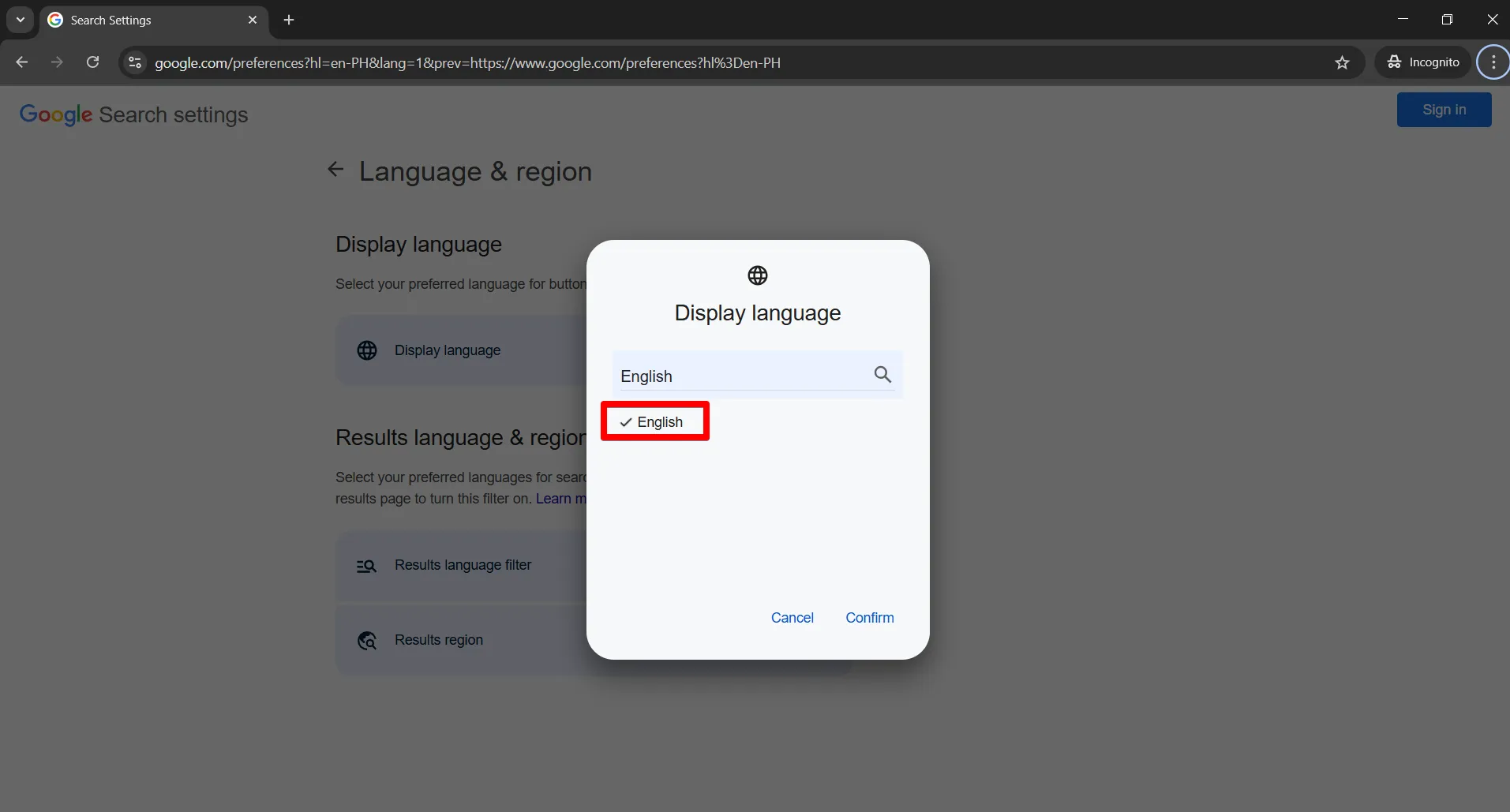Image resolution: width=1510 pixels, height=812 pixels.
Task: Click the globe icon beside Display language row
Action: point(367,350)
